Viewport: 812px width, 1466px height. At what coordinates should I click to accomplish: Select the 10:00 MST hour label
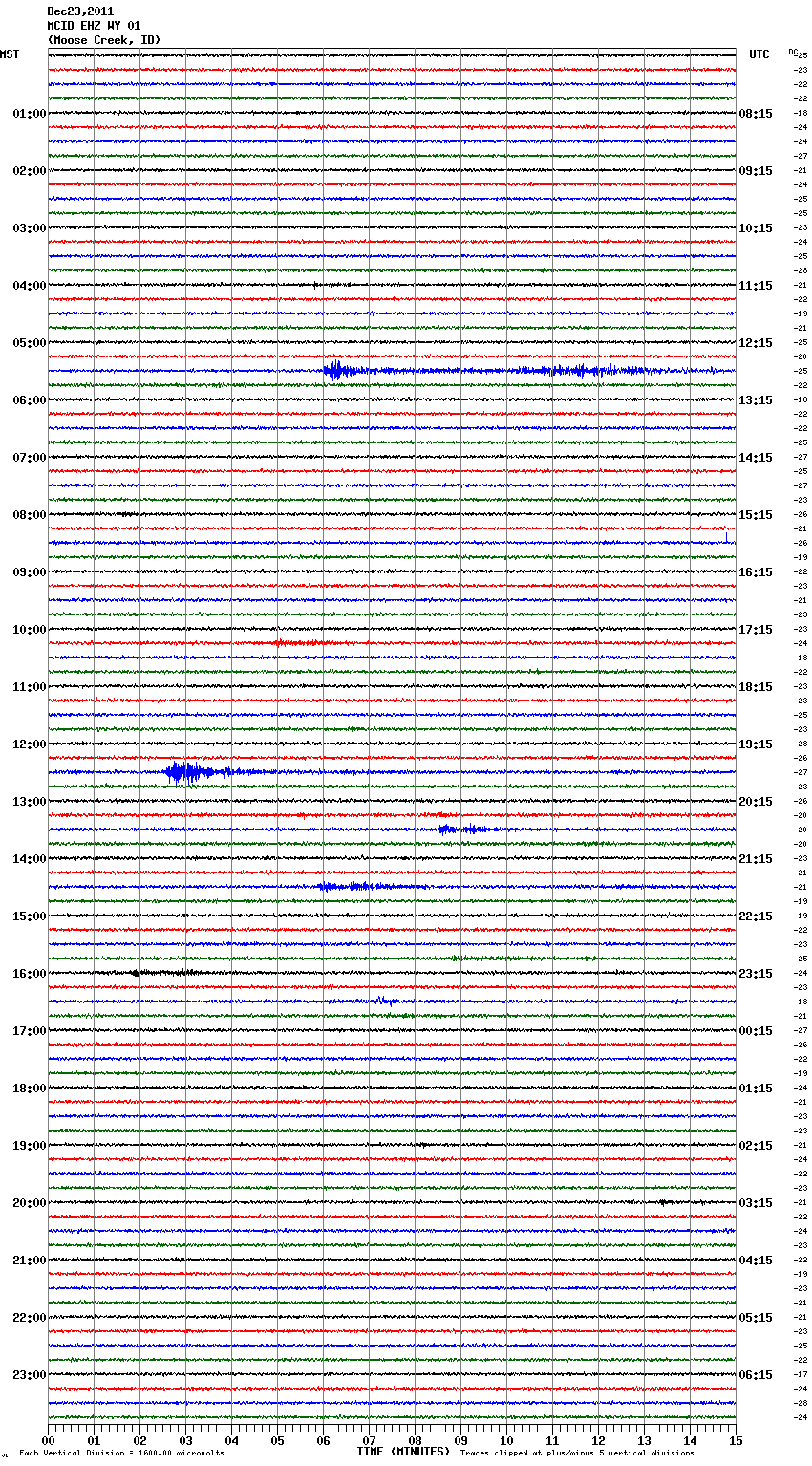[30, 630]
